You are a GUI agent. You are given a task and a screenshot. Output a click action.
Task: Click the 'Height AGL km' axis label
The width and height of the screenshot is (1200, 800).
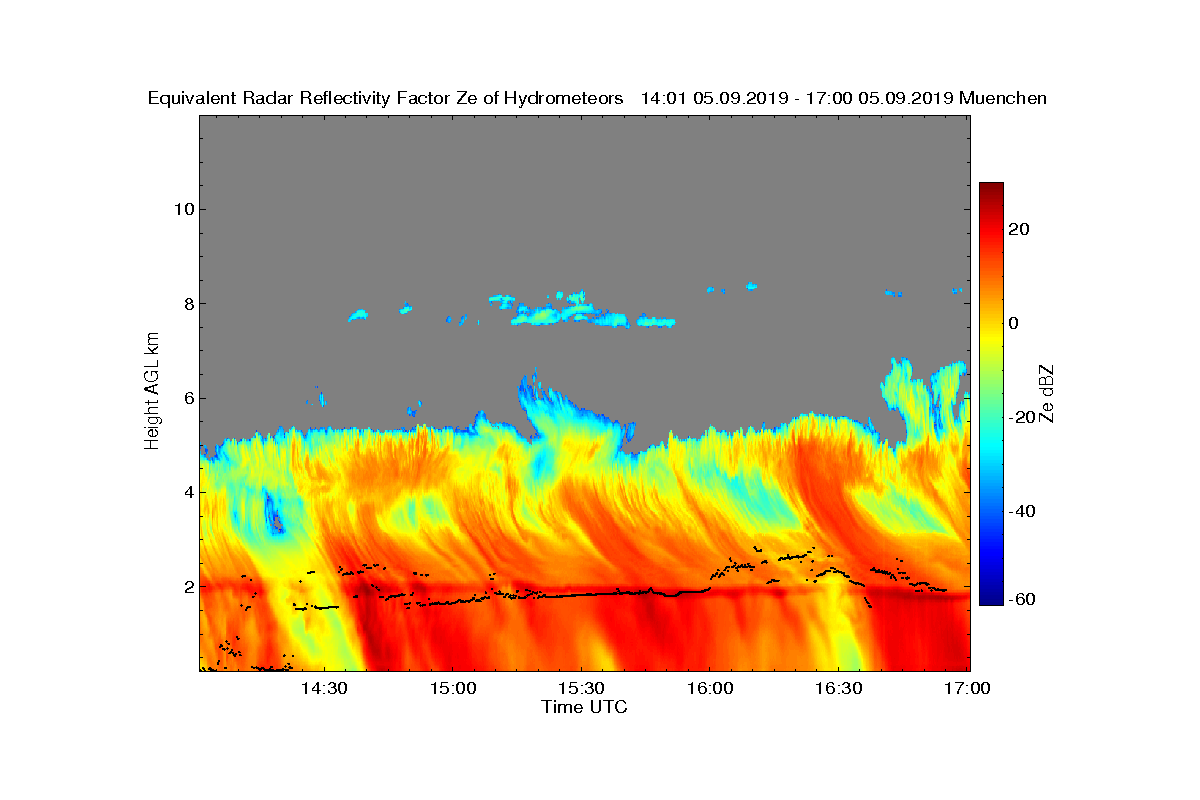(152, 392)
